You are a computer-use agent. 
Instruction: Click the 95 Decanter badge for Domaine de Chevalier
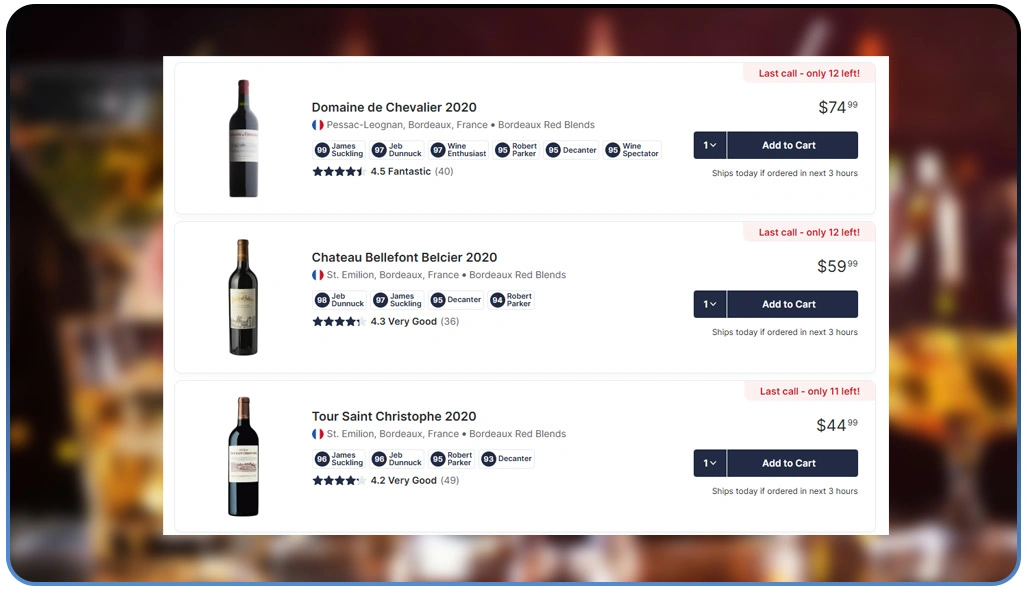point(572,150)
